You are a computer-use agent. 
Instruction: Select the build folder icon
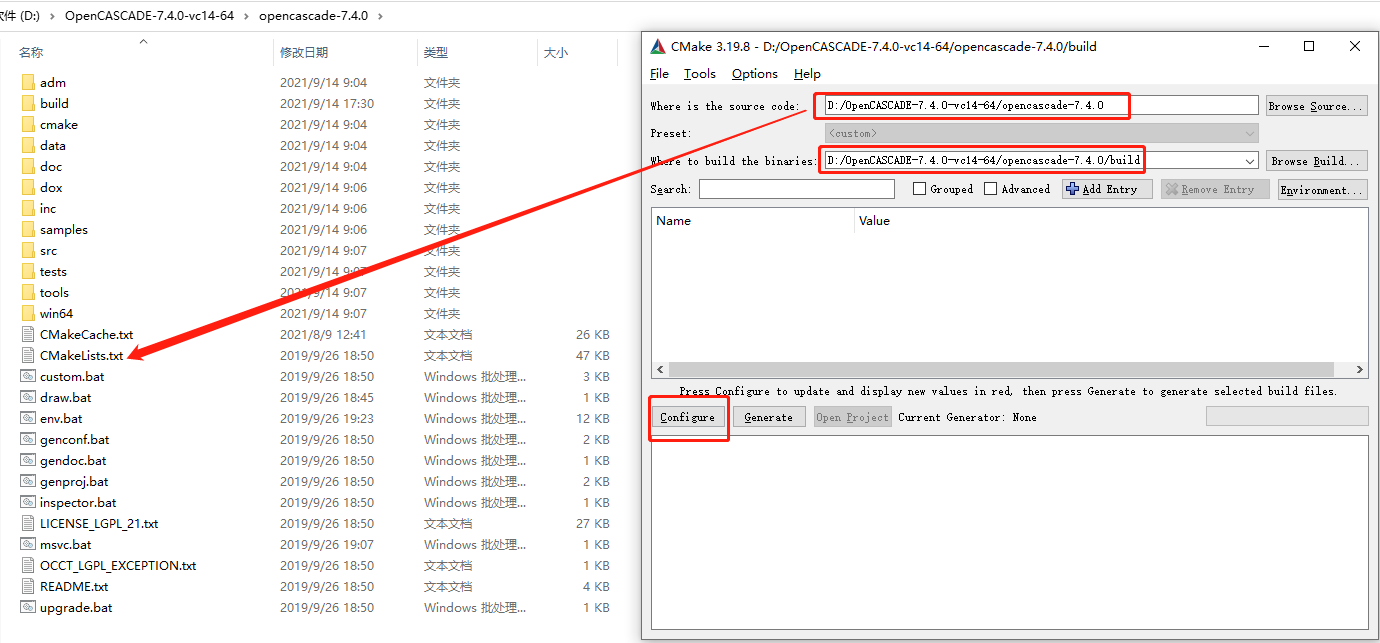click(x=28, y=103)
